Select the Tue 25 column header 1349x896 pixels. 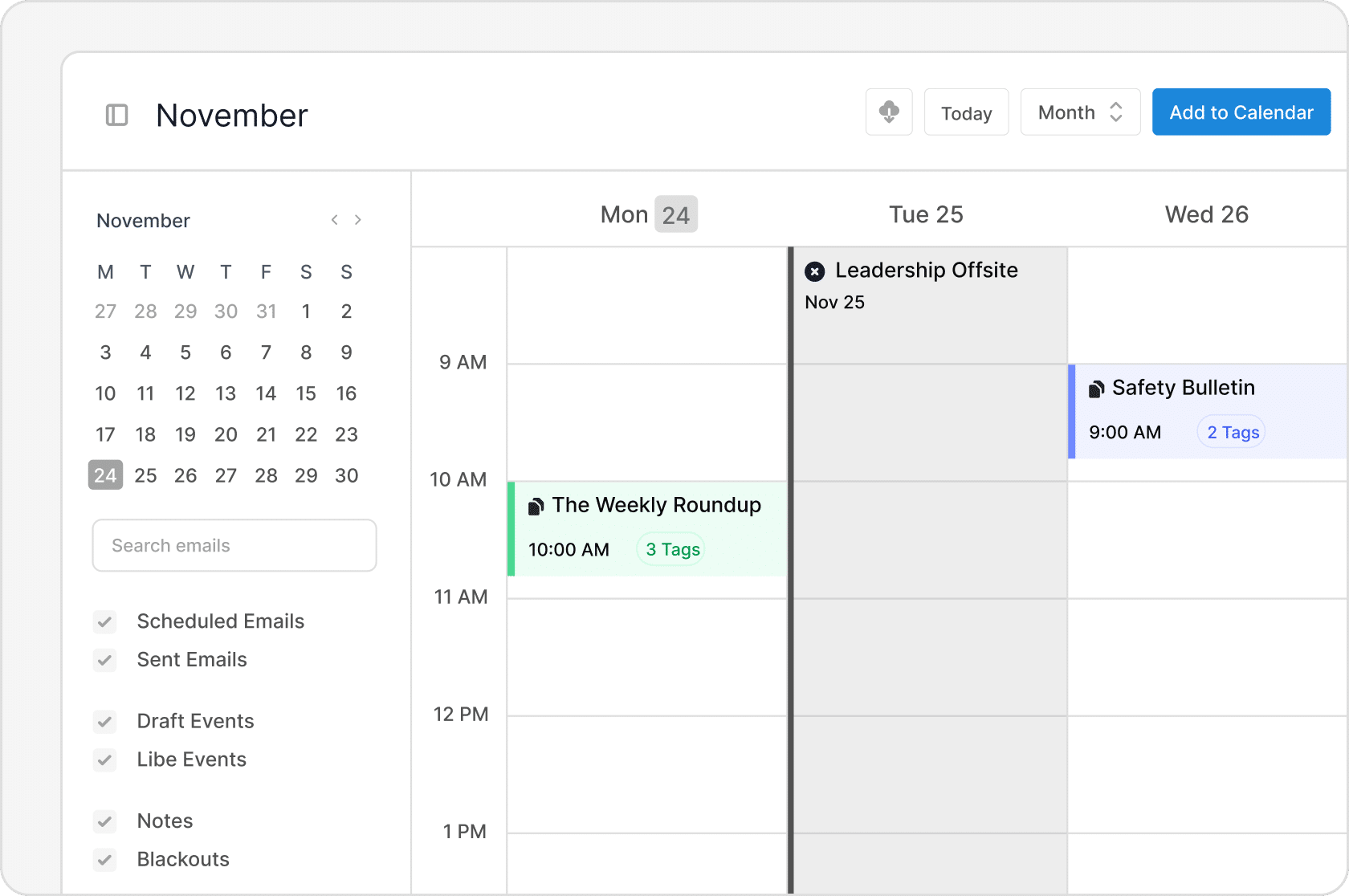(x=926, y=214)
